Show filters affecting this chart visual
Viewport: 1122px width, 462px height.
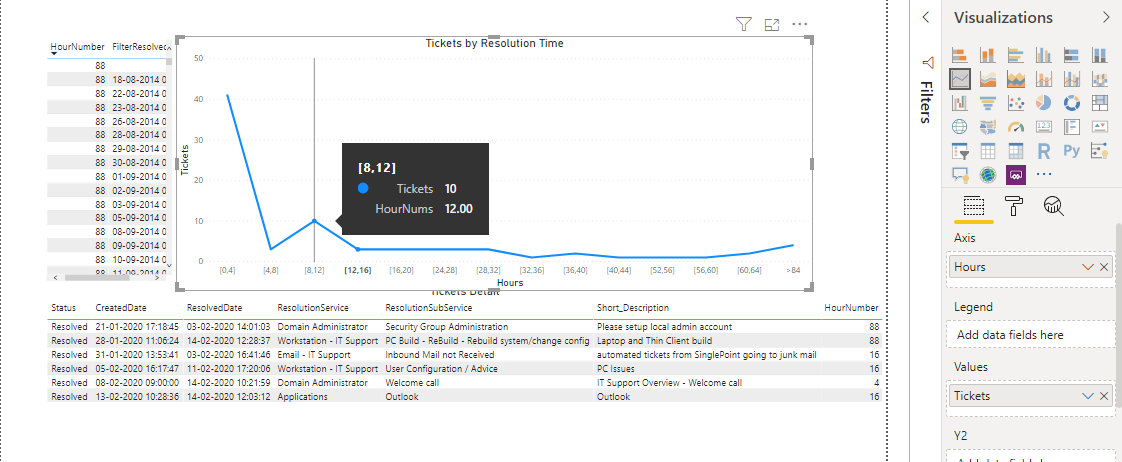(x=743, y=25)
